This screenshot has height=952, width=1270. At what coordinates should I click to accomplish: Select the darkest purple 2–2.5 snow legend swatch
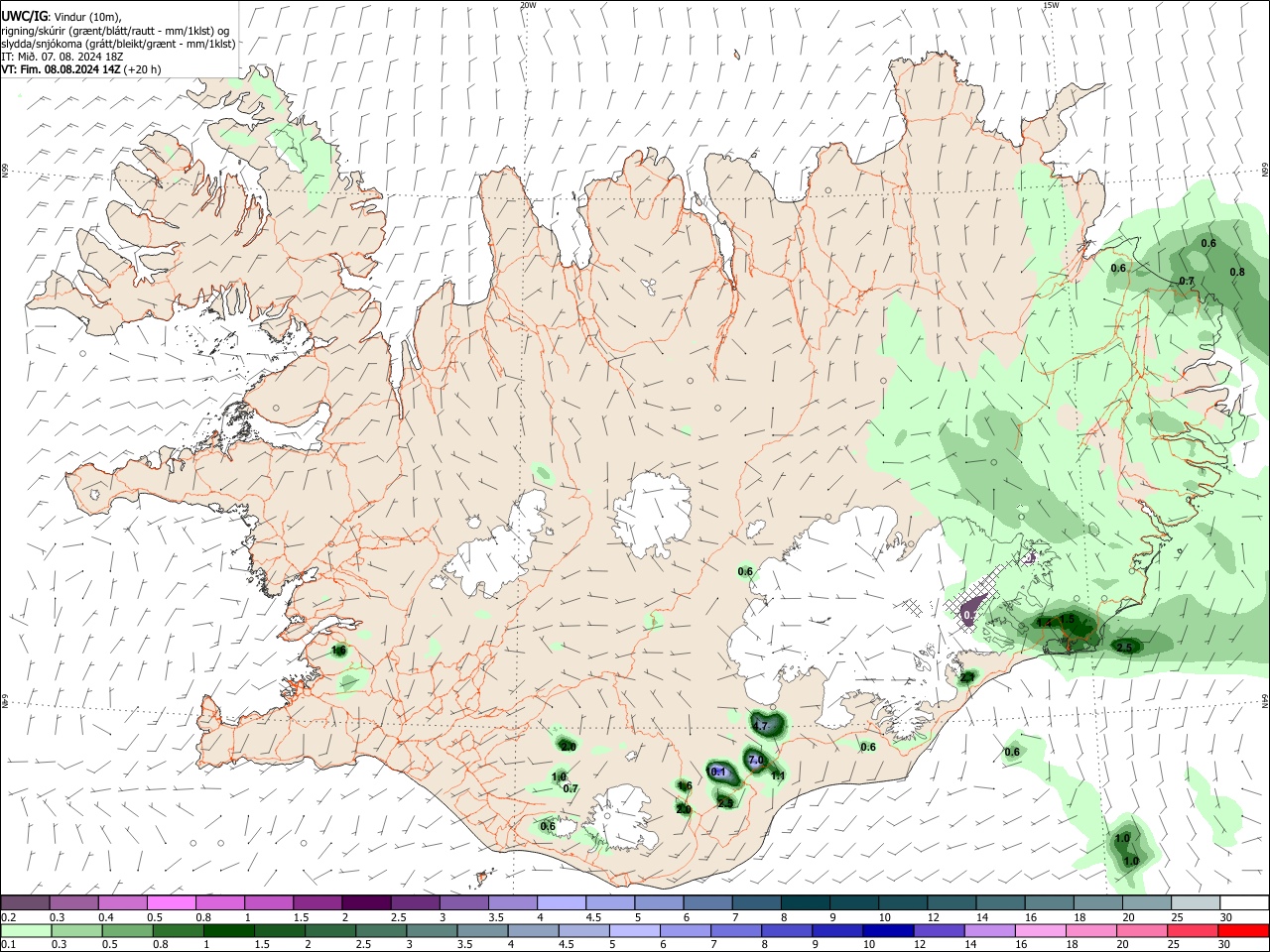[365, 902]
